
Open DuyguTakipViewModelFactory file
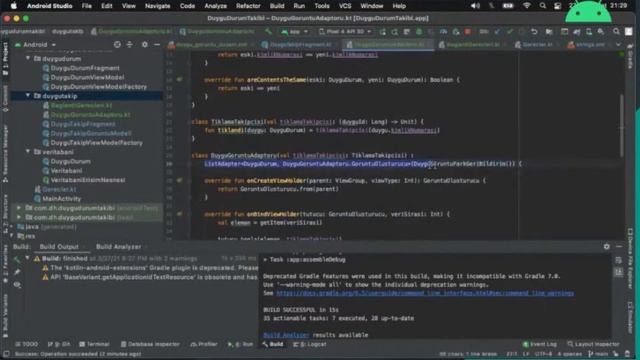(x=96, y=142)
